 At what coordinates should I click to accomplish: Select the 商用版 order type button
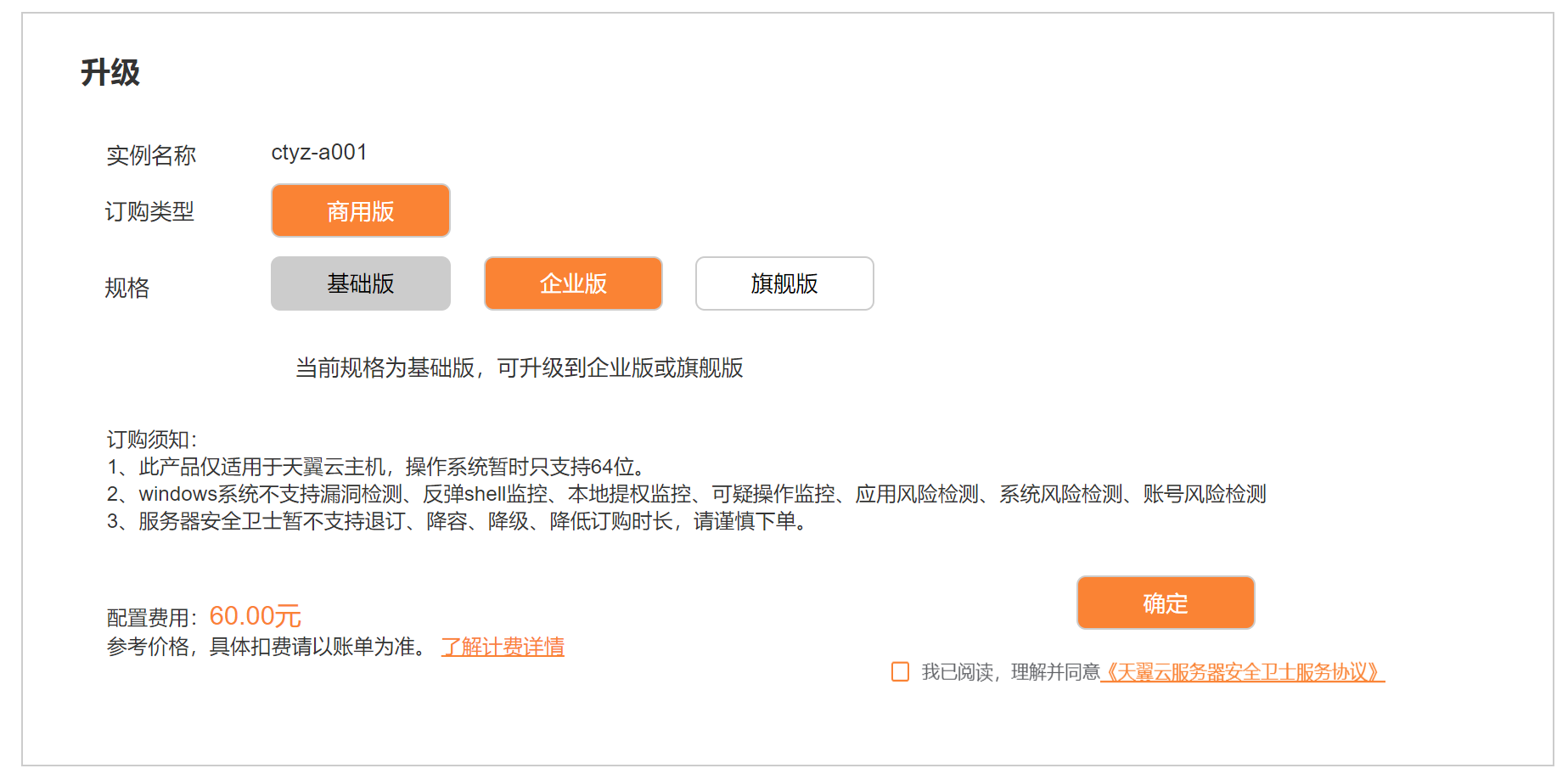click(360, 210)
